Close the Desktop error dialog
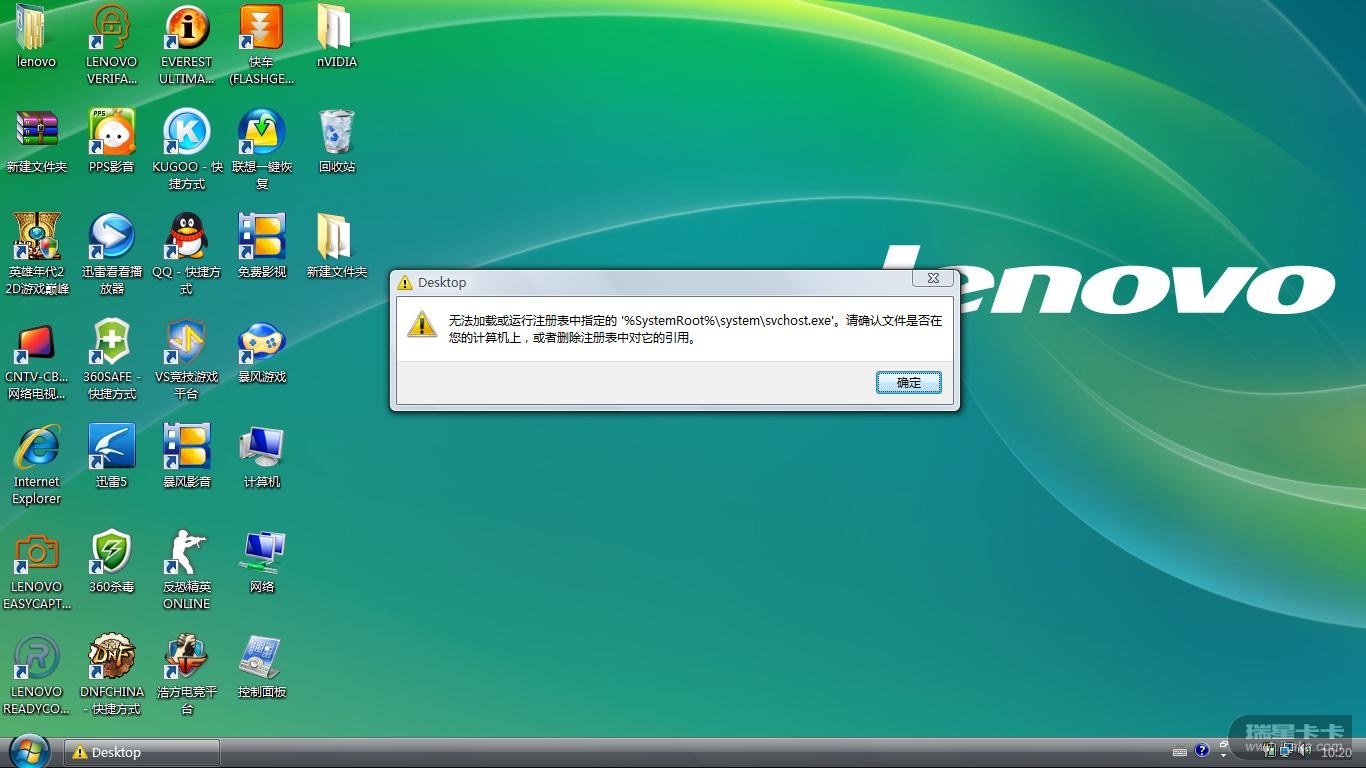The image size is (1366, 768). click(x=933, y=279)
